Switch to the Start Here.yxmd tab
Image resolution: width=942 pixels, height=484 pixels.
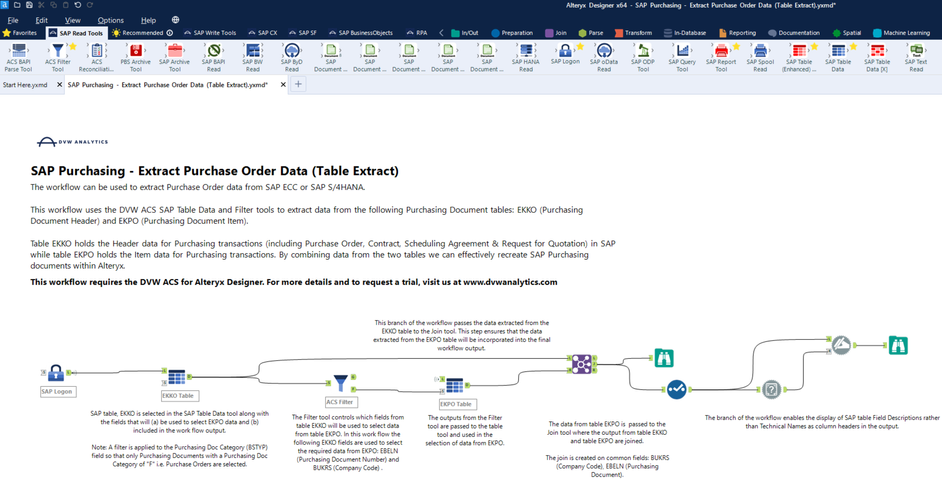pyautogui.click(x=25, y=85)
